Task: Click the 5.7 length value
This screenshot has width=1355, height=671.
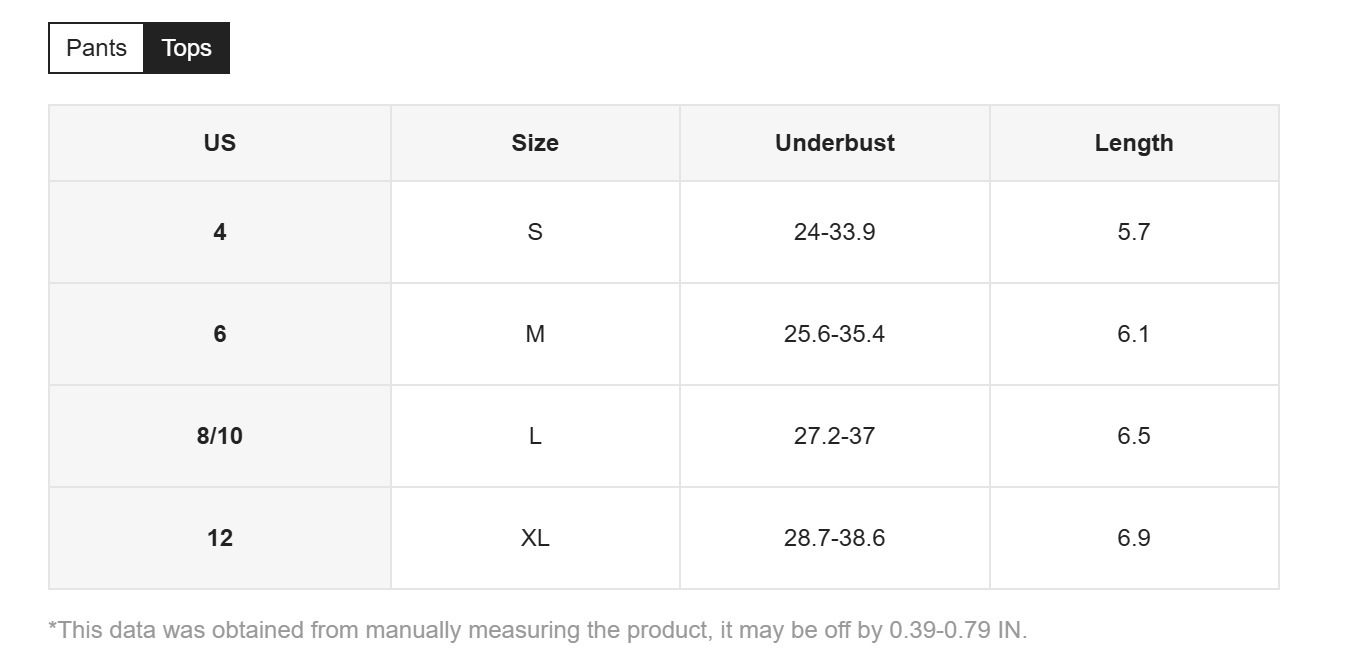Action: click(x=1134, y=232)
